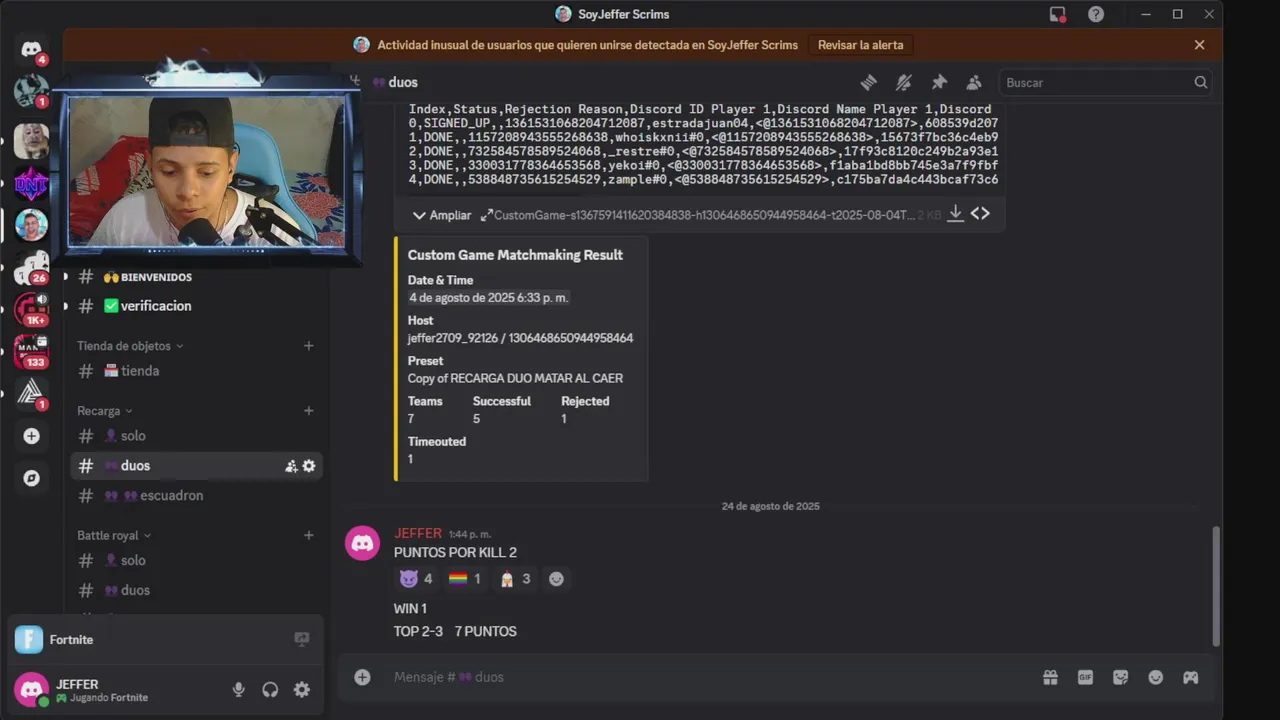Open CustomGame file in full view
1280x720 pixels.
(487, 215)
